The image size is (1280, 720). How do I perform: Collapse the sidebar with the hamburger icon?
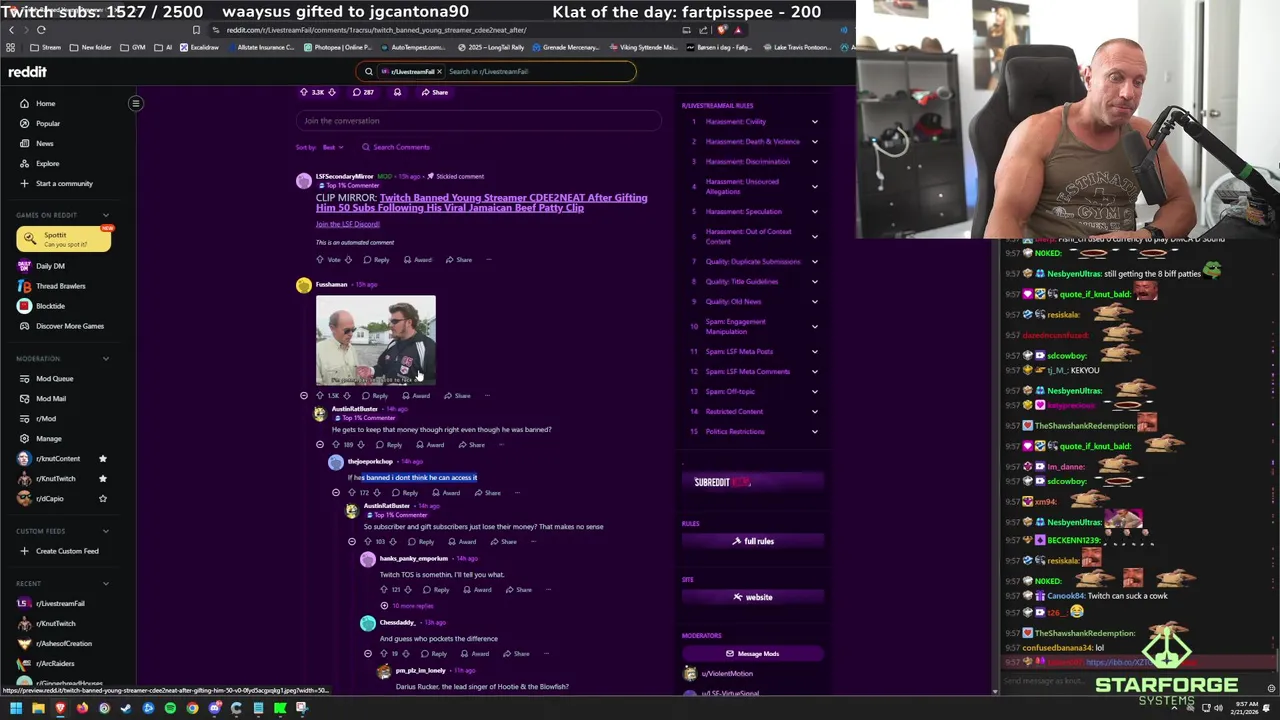(135, 103)
